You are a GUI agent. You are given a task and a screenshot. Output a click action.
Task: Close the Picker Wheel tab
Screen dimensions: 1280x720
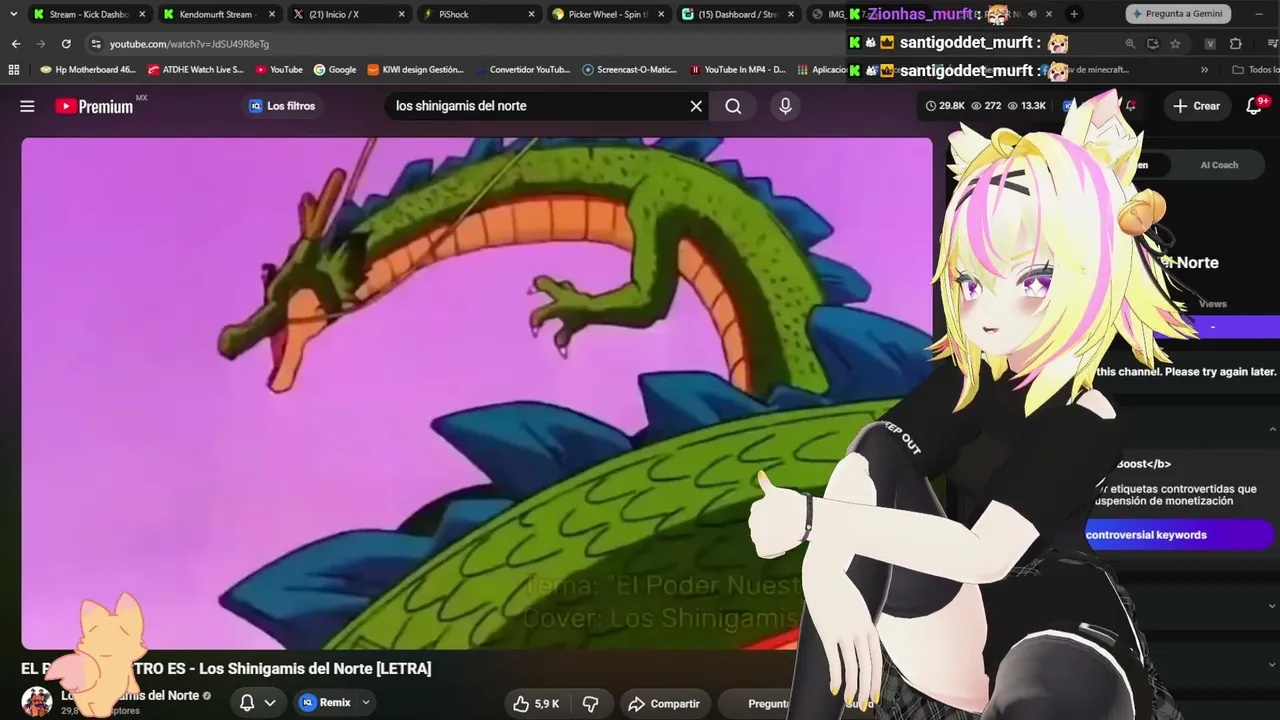(661, 14)
